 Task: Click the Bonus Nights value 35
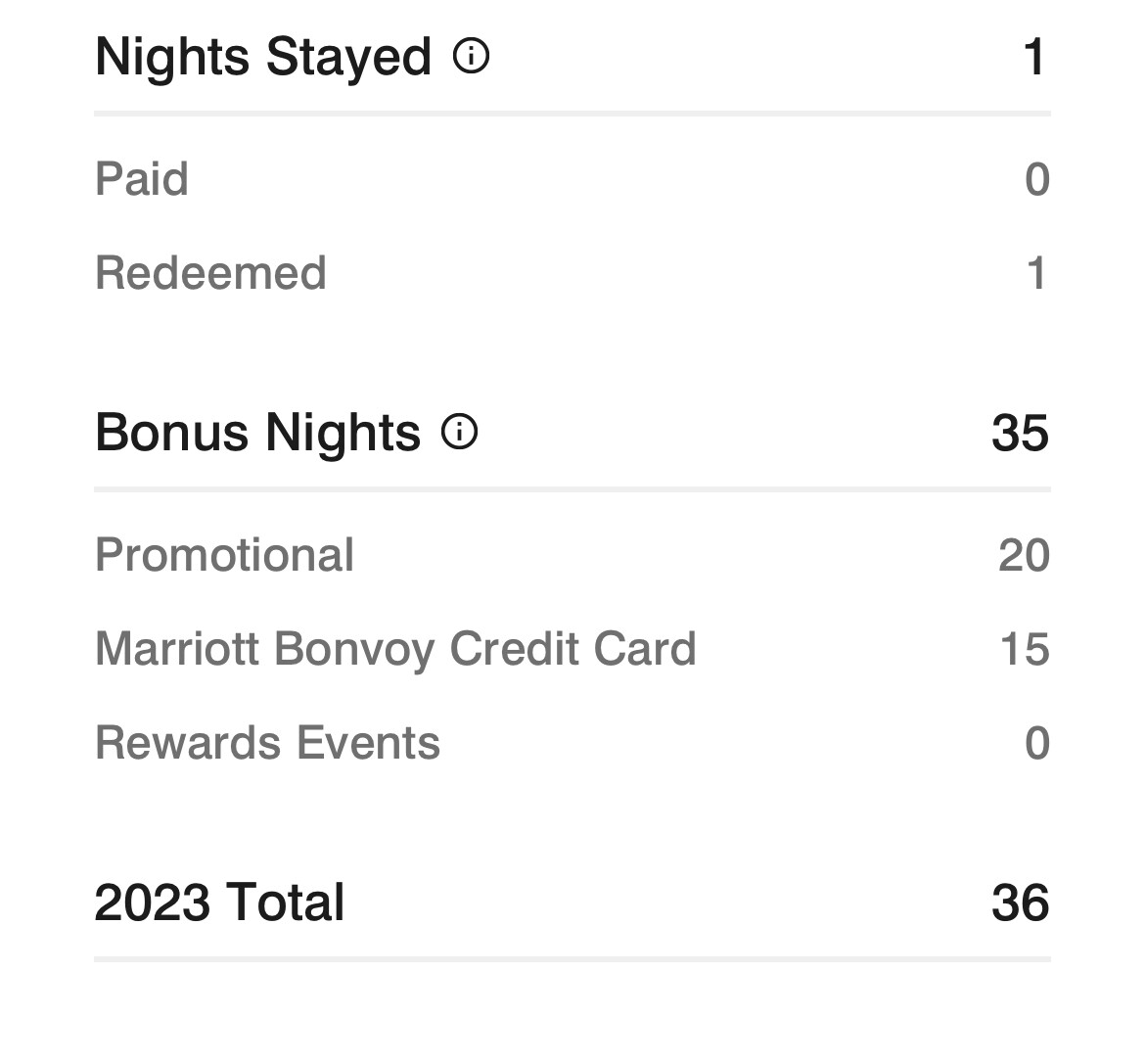point(1020,433)
